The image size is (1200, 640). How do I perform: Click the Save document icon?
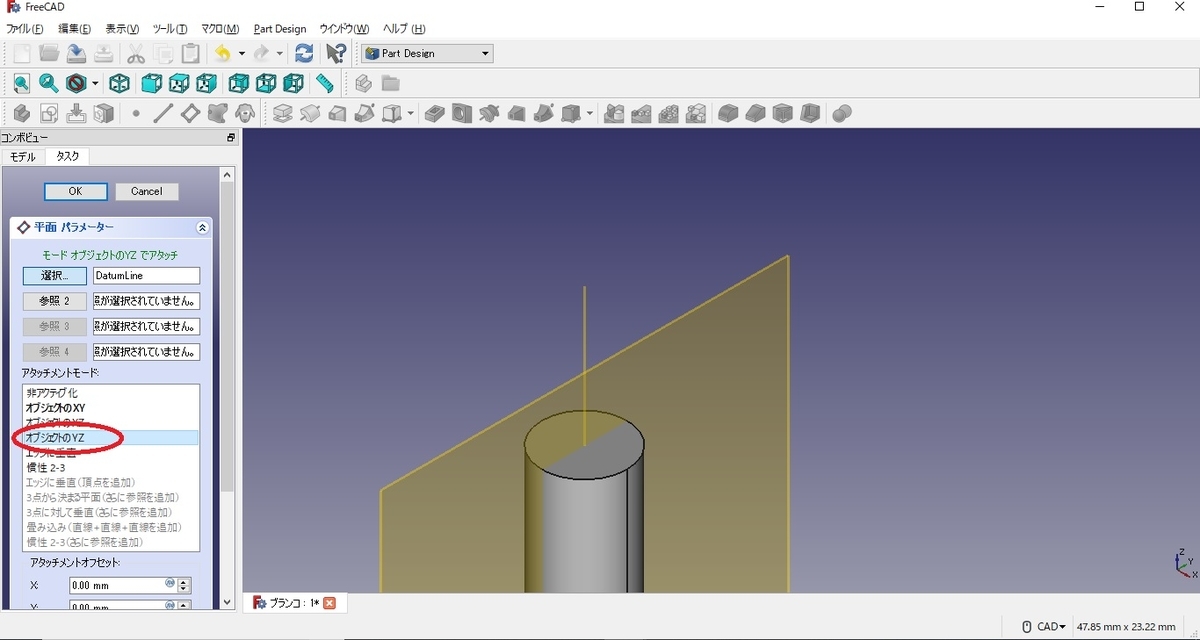[76, 53]
